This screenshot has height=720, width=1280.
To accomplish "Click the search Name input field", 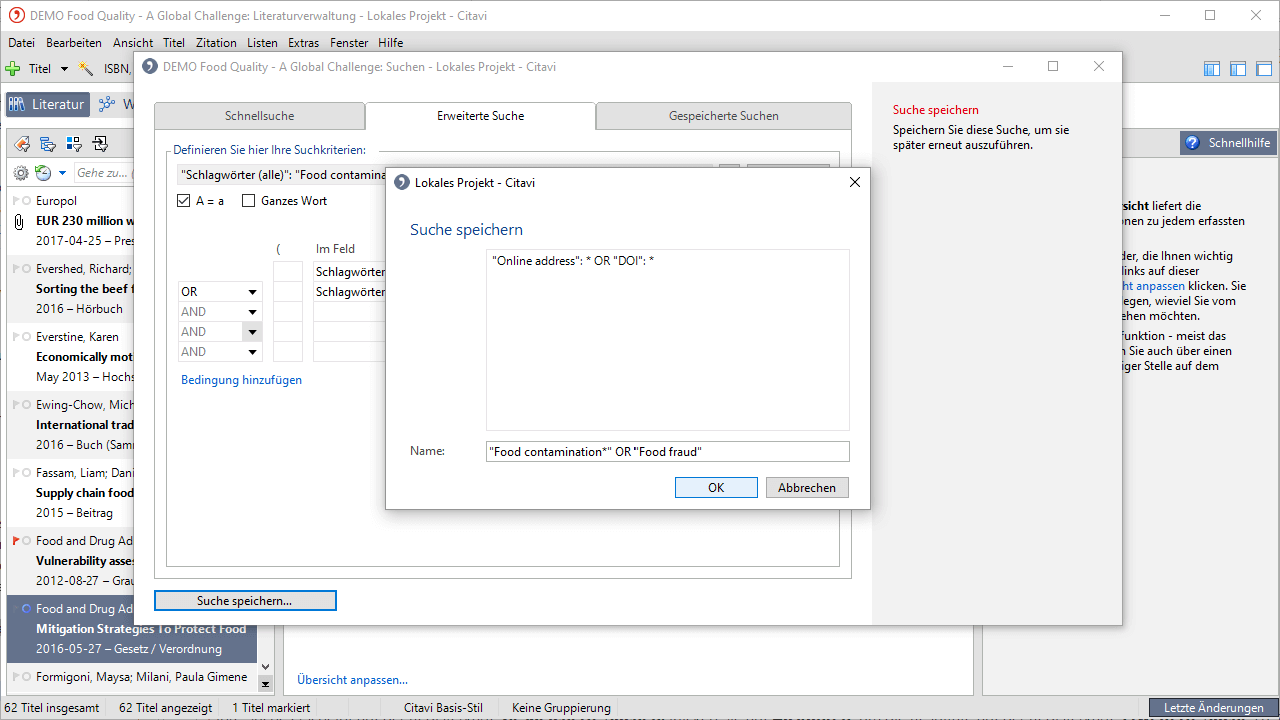I will coord(667,452).
